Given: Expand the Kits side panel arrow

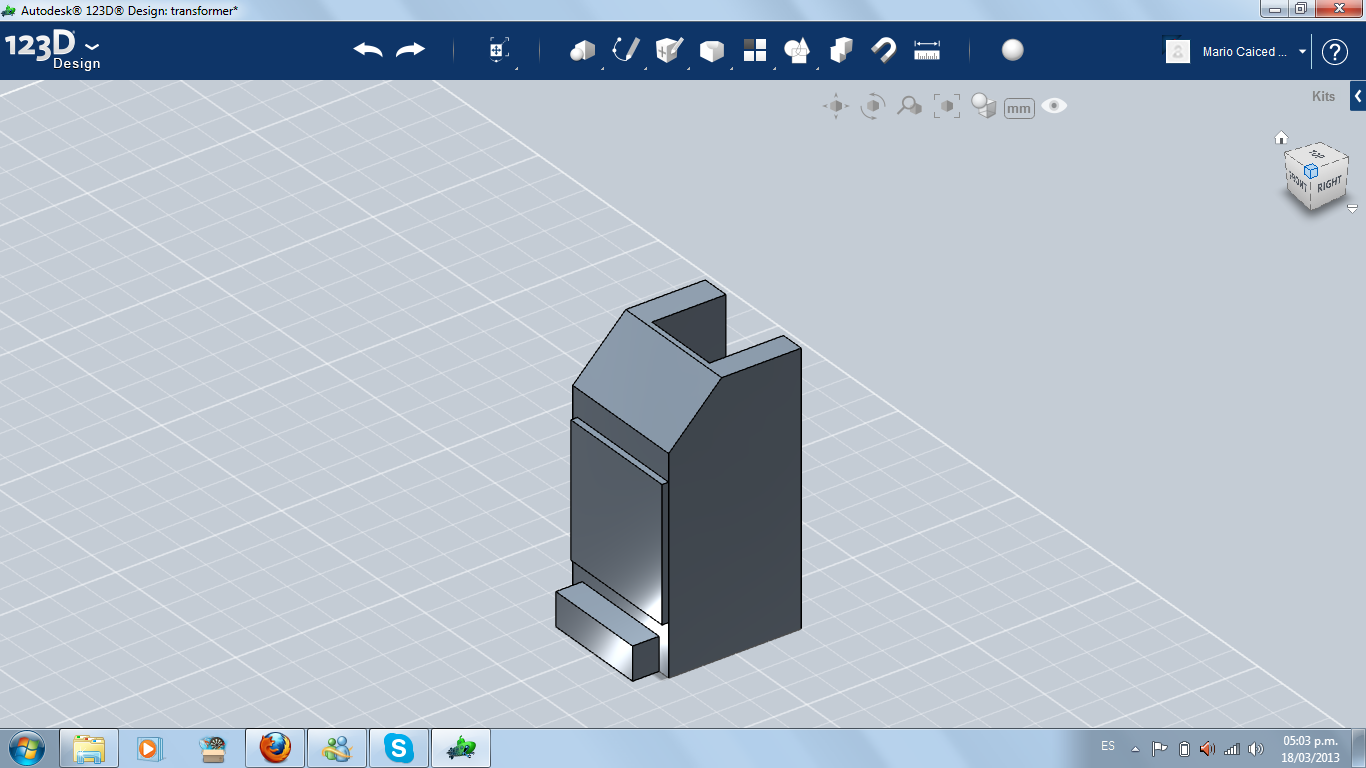Looking at the screenshot, I should point(1358,97).
